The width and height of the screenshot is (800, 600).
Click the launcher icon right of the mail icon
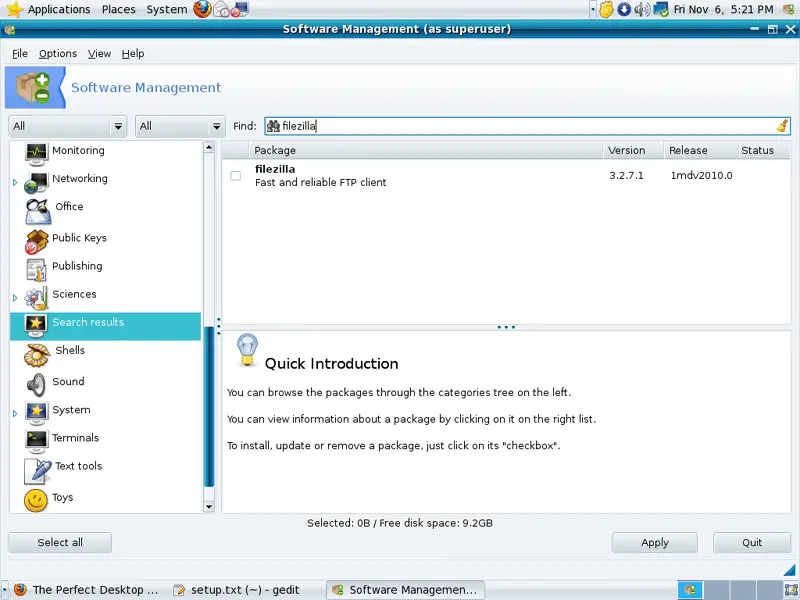239,9
